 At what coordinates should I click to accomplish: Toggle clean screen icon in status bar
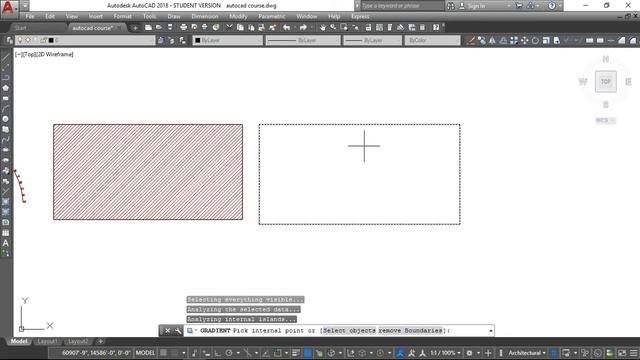(x=622, y=353)
